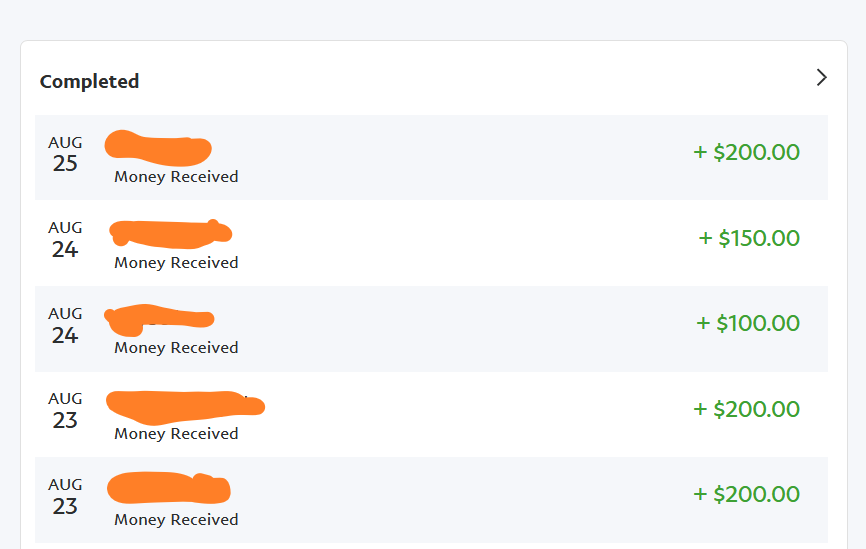Click the redacted name on $150.00 row
This screenshot has width=866, height=549.
[x=171, y=233]
